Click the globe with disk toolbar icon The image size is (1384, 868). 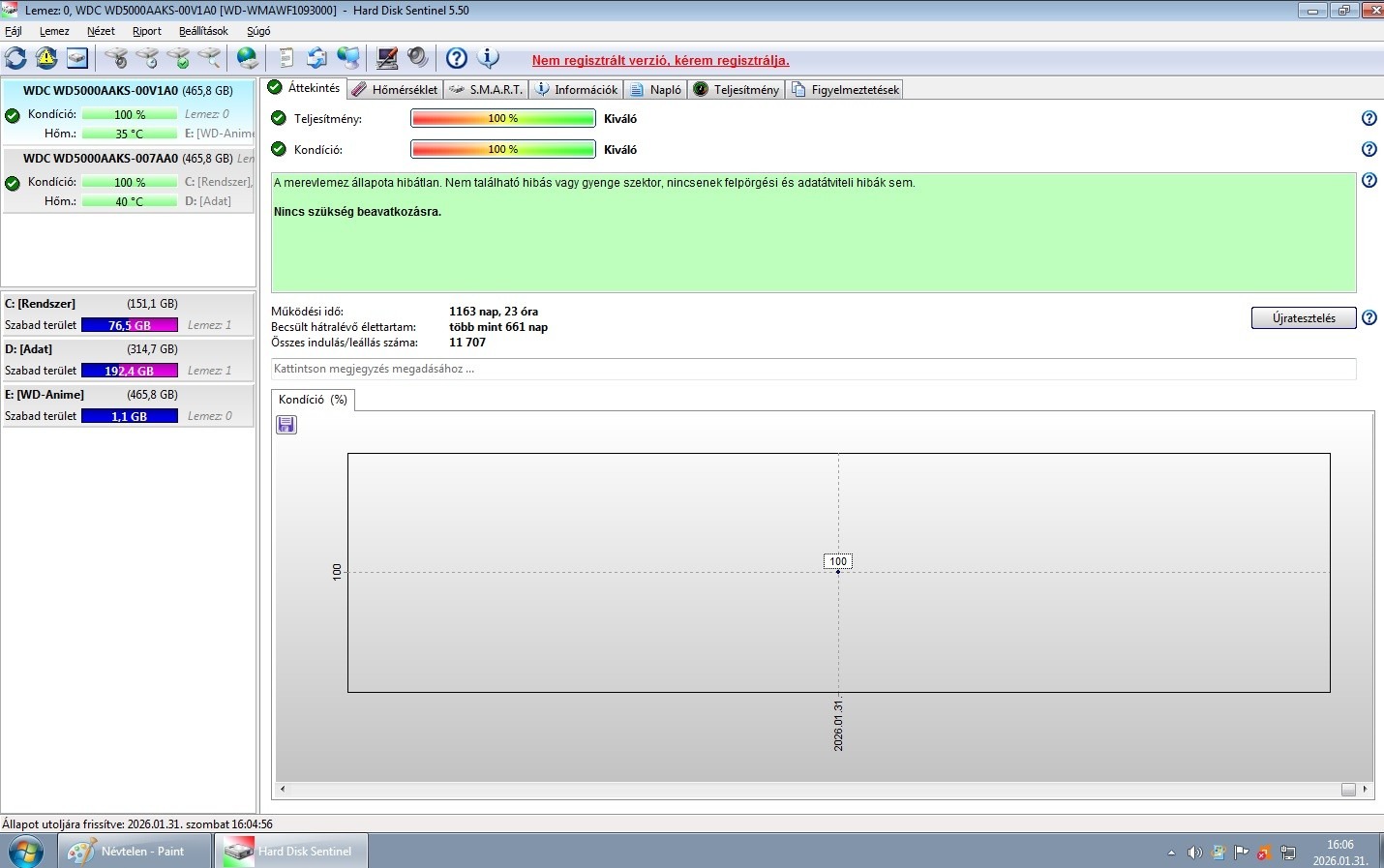248,58
